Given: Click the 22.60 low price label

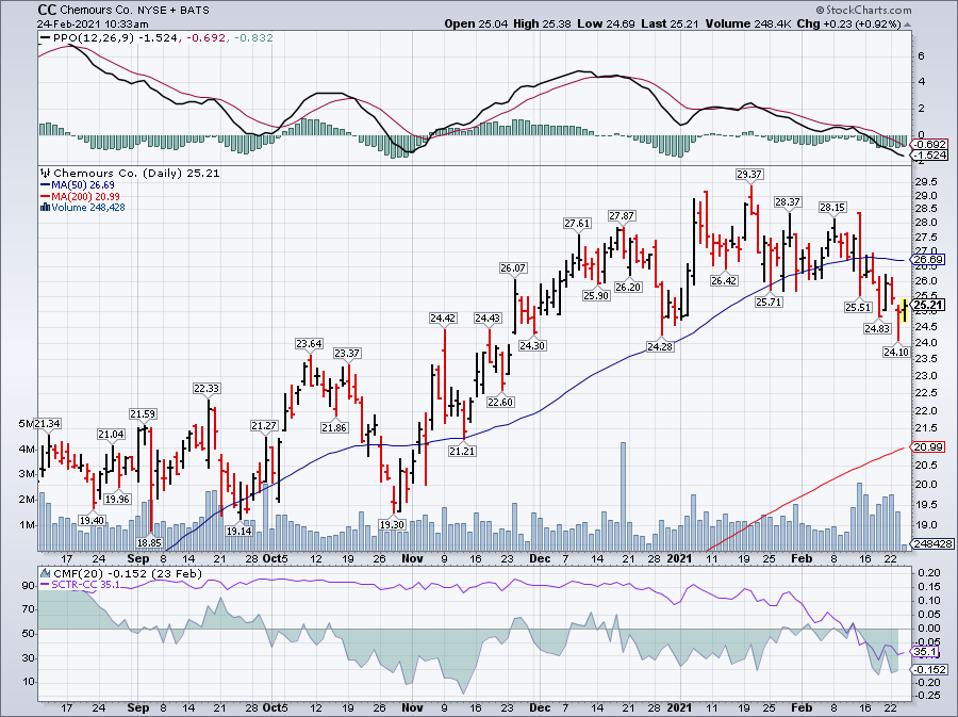Looking at the screenshot, I should (x=500, y=402).
